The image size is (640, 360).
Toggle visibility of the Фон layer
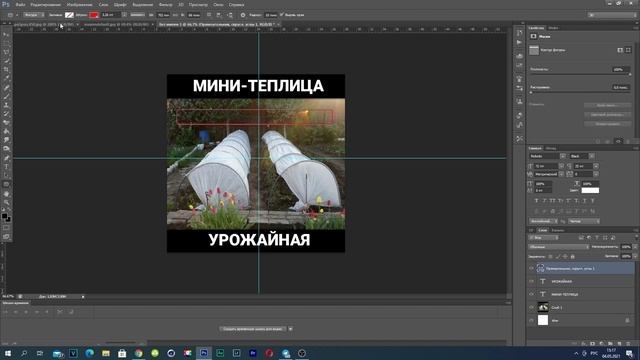tap(531, 320)
